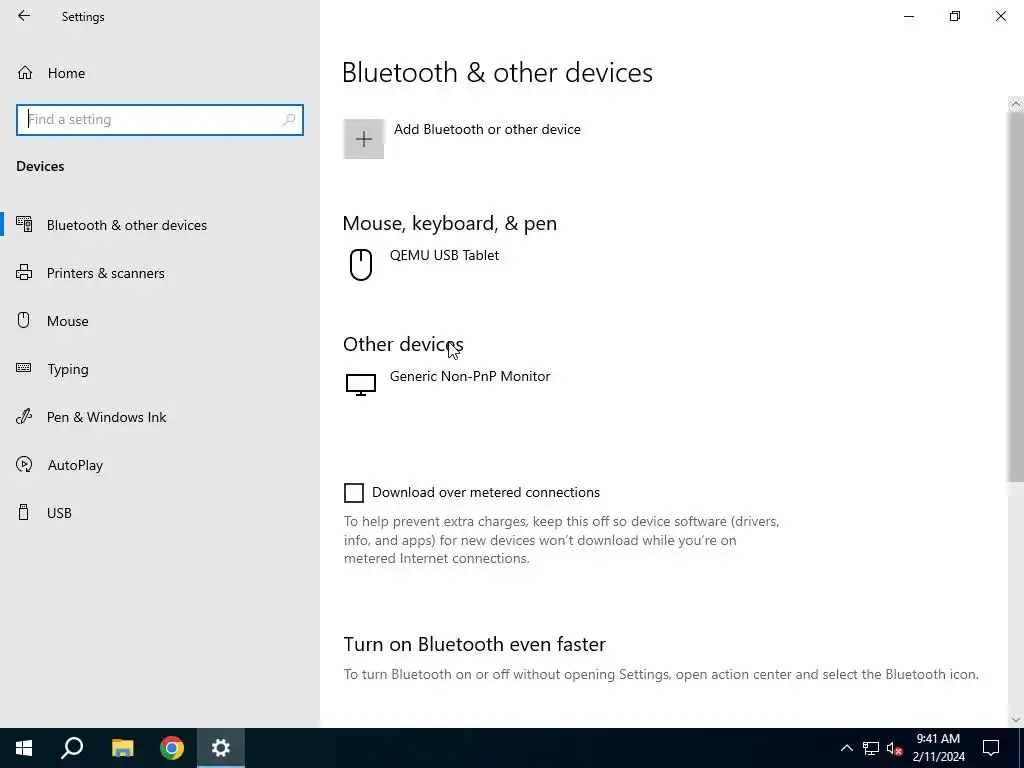Open the Action Center notifications icon

[991, 748]
